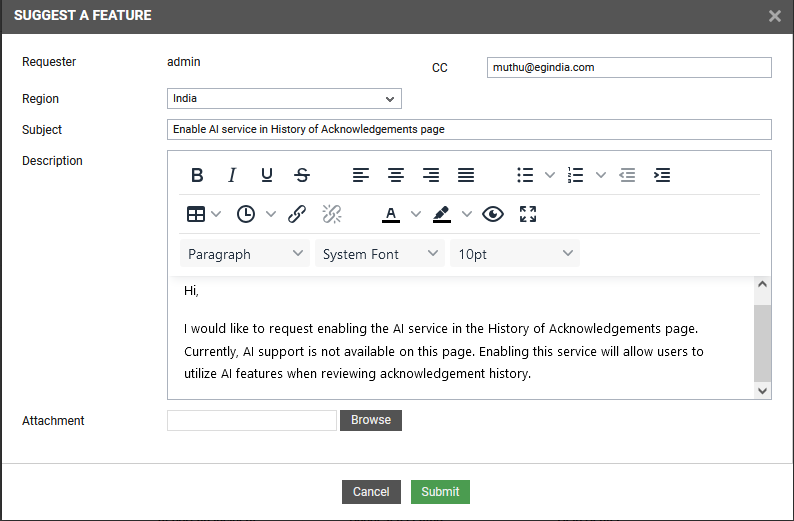Screen dimensions: 794x521
Task: Center align the text
Action: (395, 175)
